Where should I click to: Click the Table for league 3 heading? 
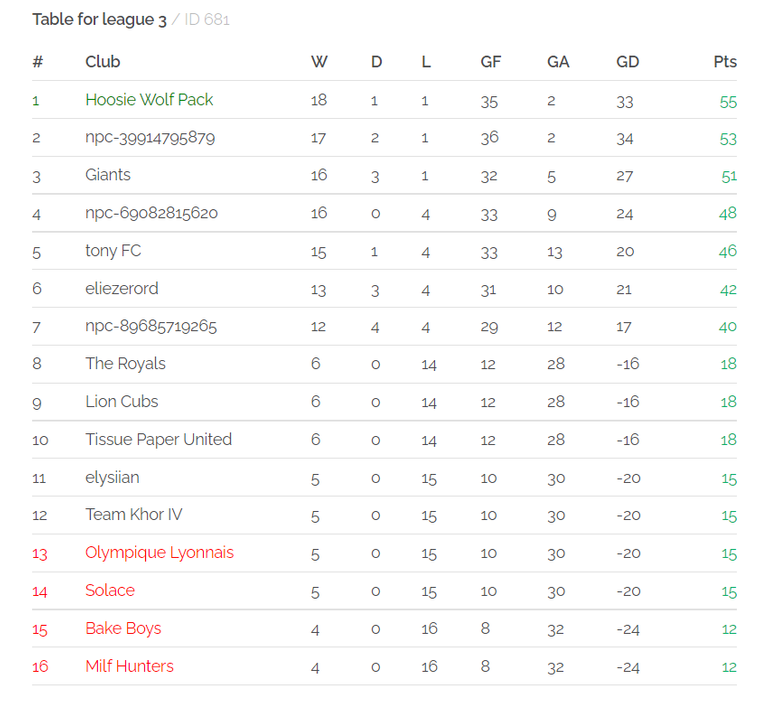click(x=99, y=20)
